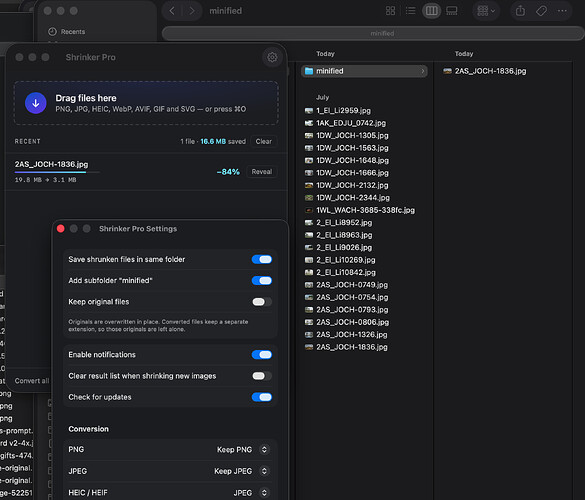Select file 1DW_JOCH-1666.jpg

(x=352, y=173)
